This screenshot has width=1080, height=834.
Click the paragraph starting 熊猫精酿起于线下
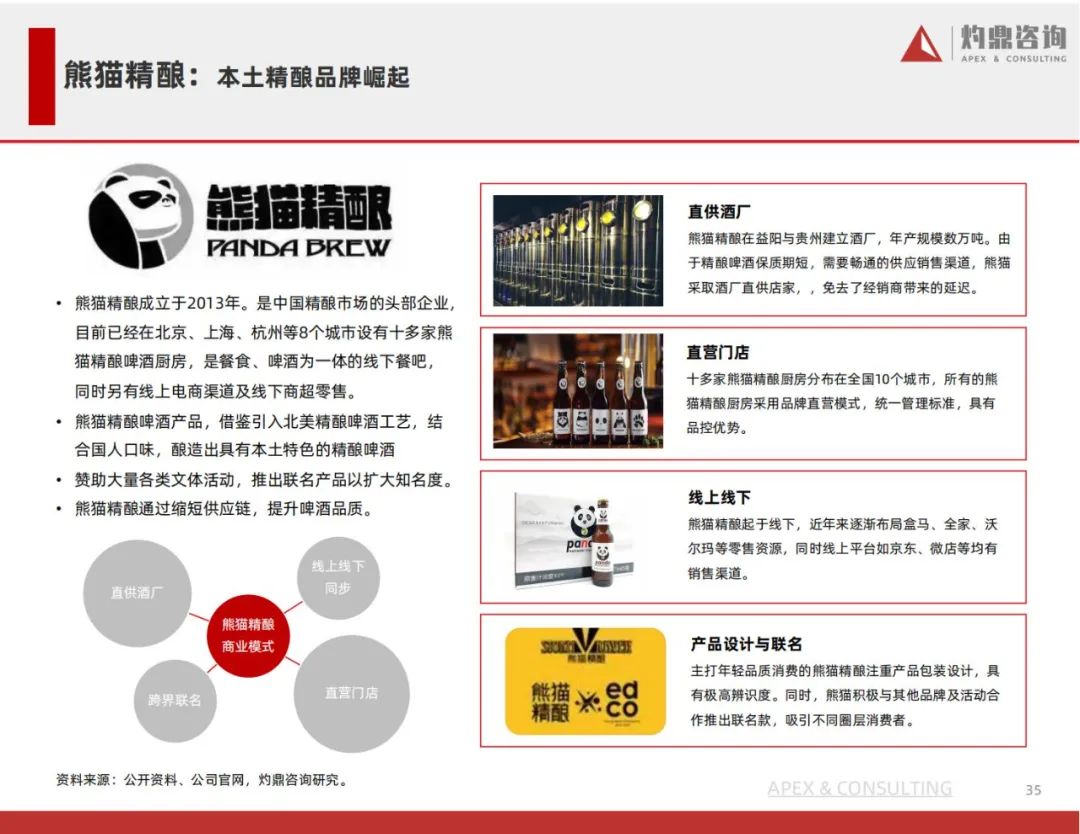pyautogui.click(x=842, y=548)
